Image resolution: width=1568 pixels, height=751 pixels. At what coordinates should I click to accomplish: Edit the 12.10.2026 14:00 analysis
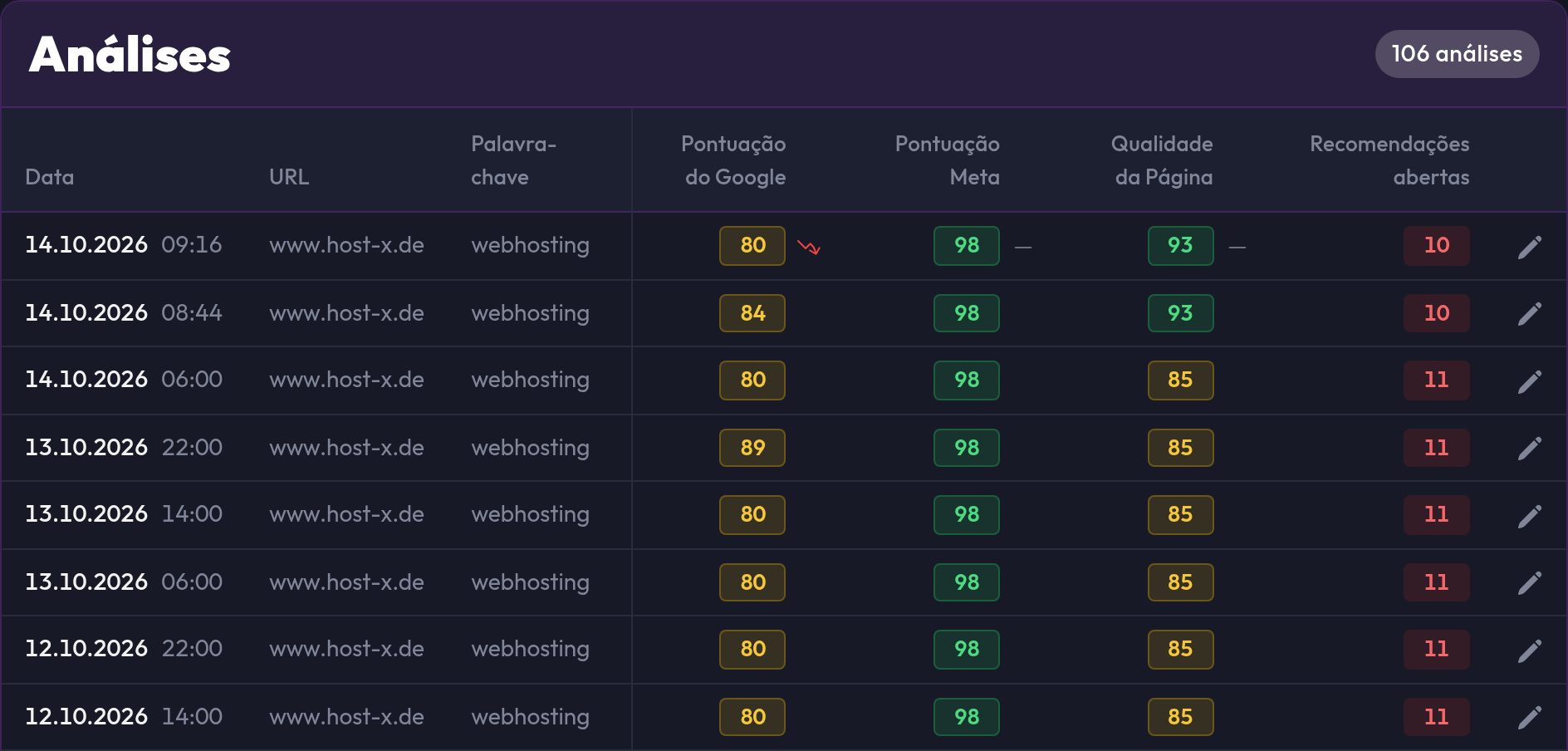point(1530,717)
